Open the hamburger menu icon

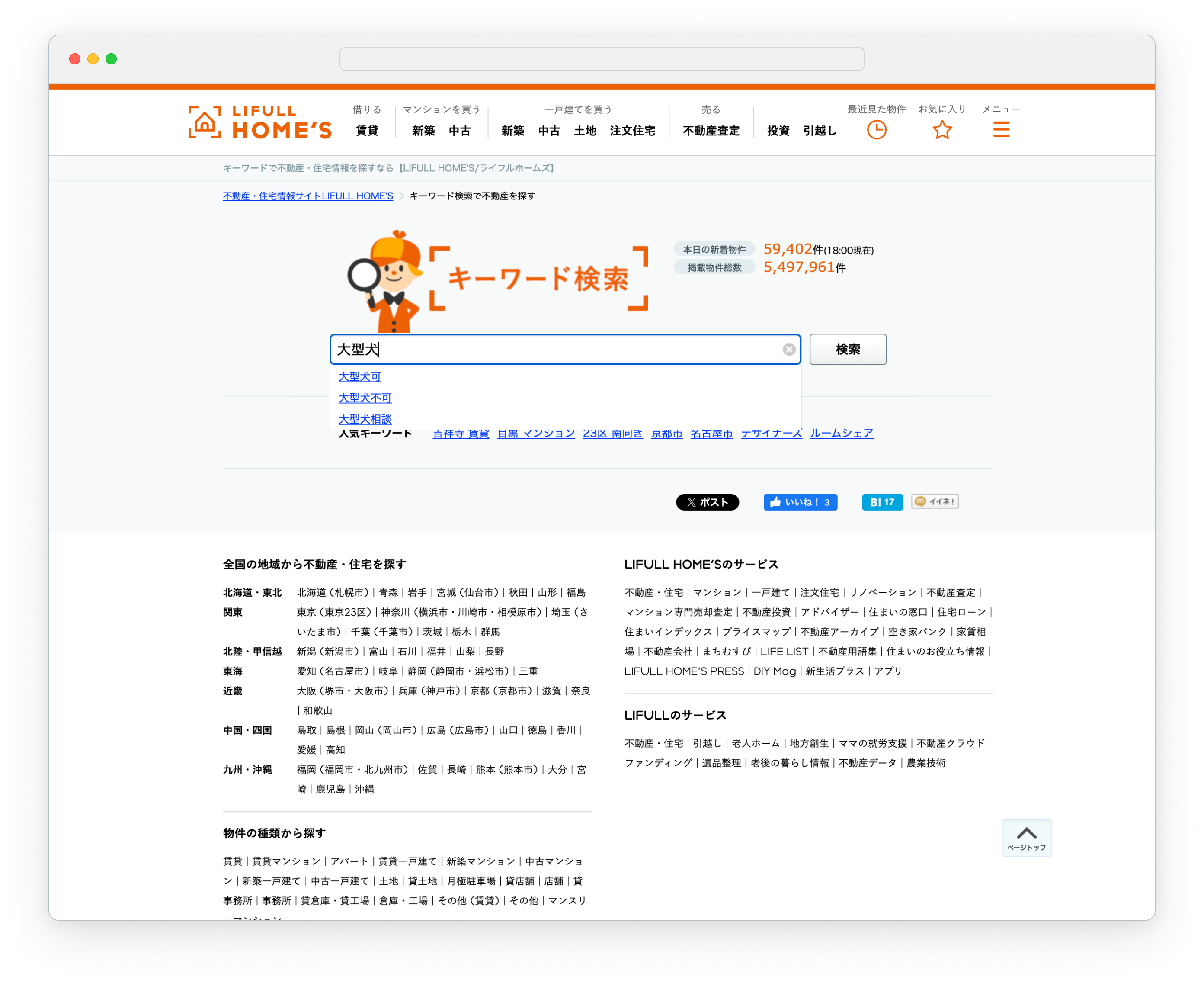coord(1001,130)
